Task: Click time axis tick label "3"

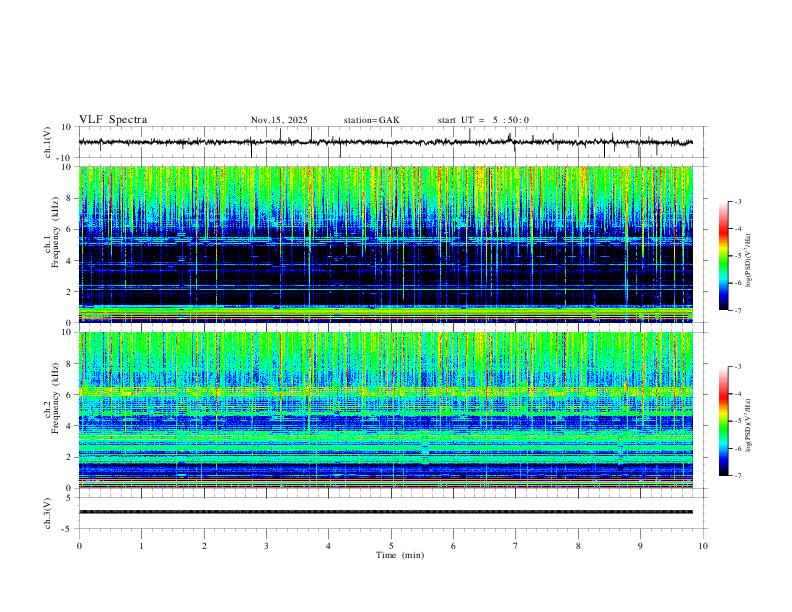Action: tap(266, 546)
